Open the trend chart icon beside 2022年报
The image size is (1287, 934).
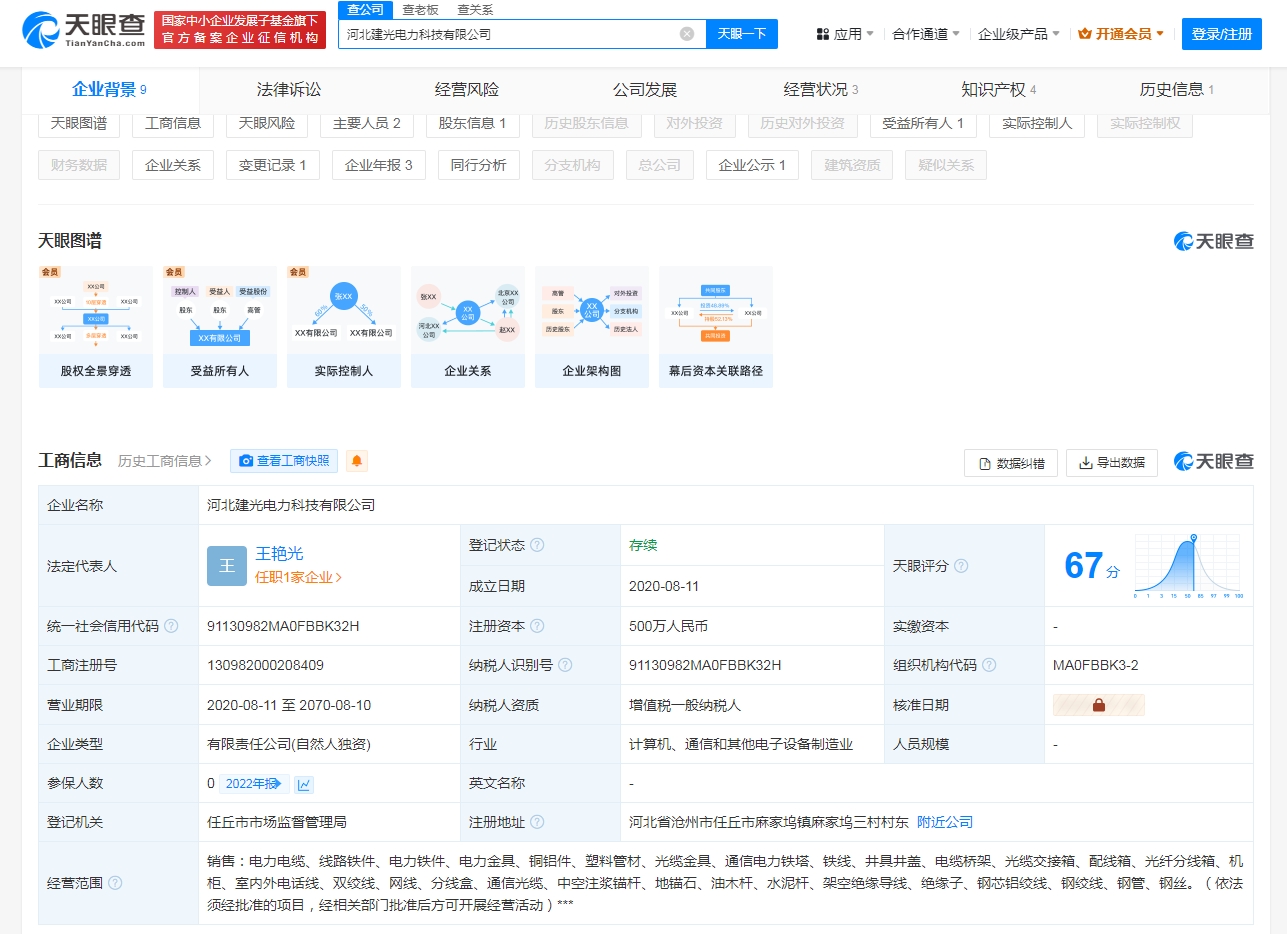tap(304, 784)
